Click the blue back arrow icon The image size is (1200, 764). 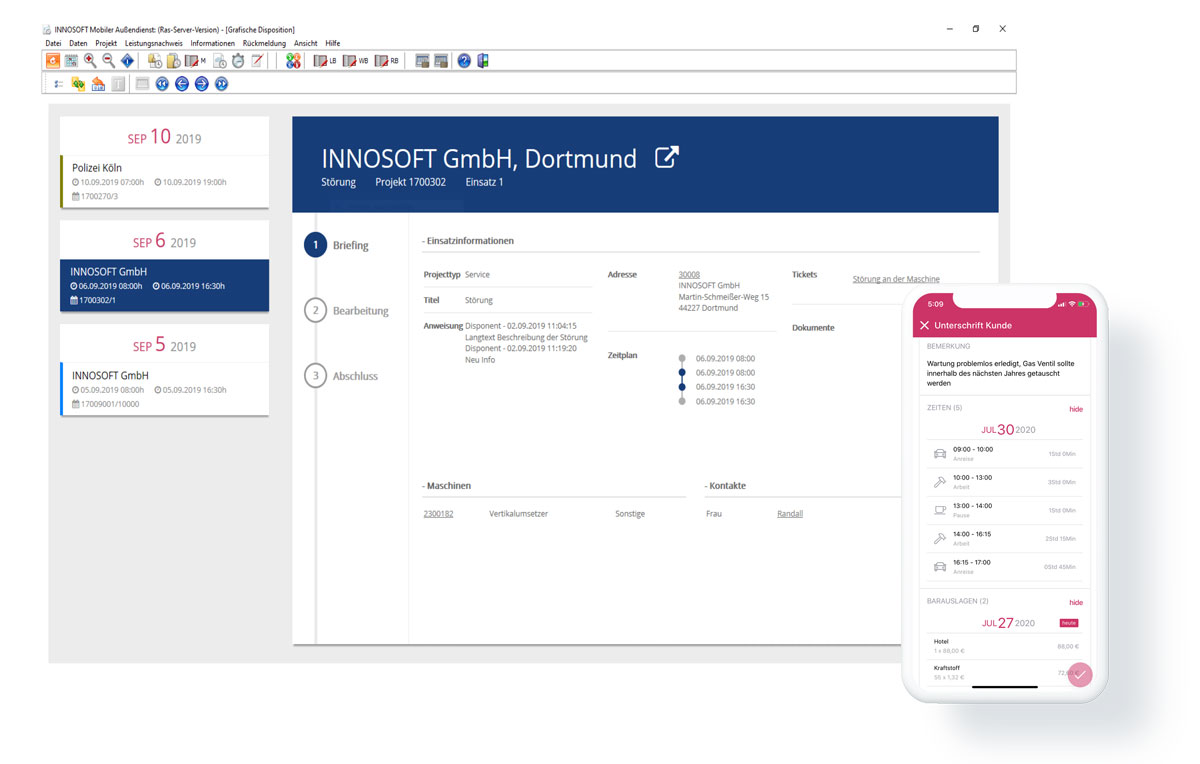coord(182,84)
